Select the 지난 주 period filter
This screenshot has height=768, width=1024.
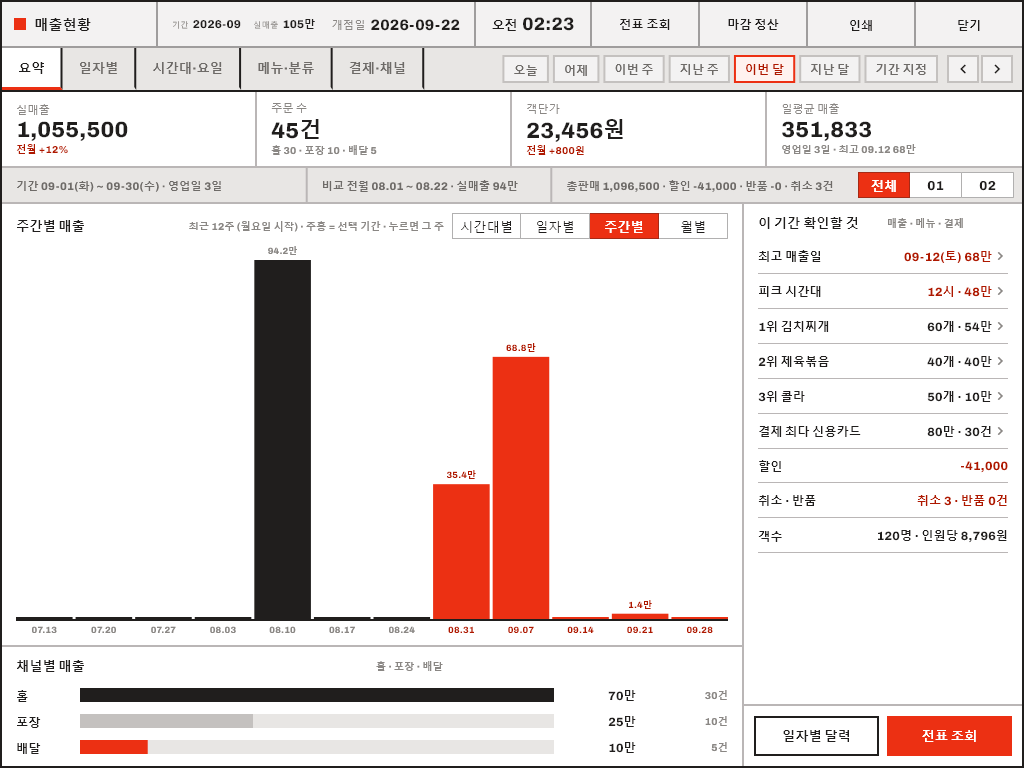699,69
